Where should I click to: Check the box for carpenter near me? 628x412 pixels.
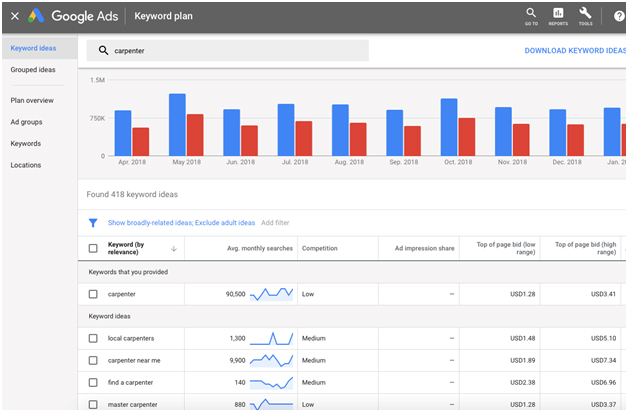tap(93, 360)
